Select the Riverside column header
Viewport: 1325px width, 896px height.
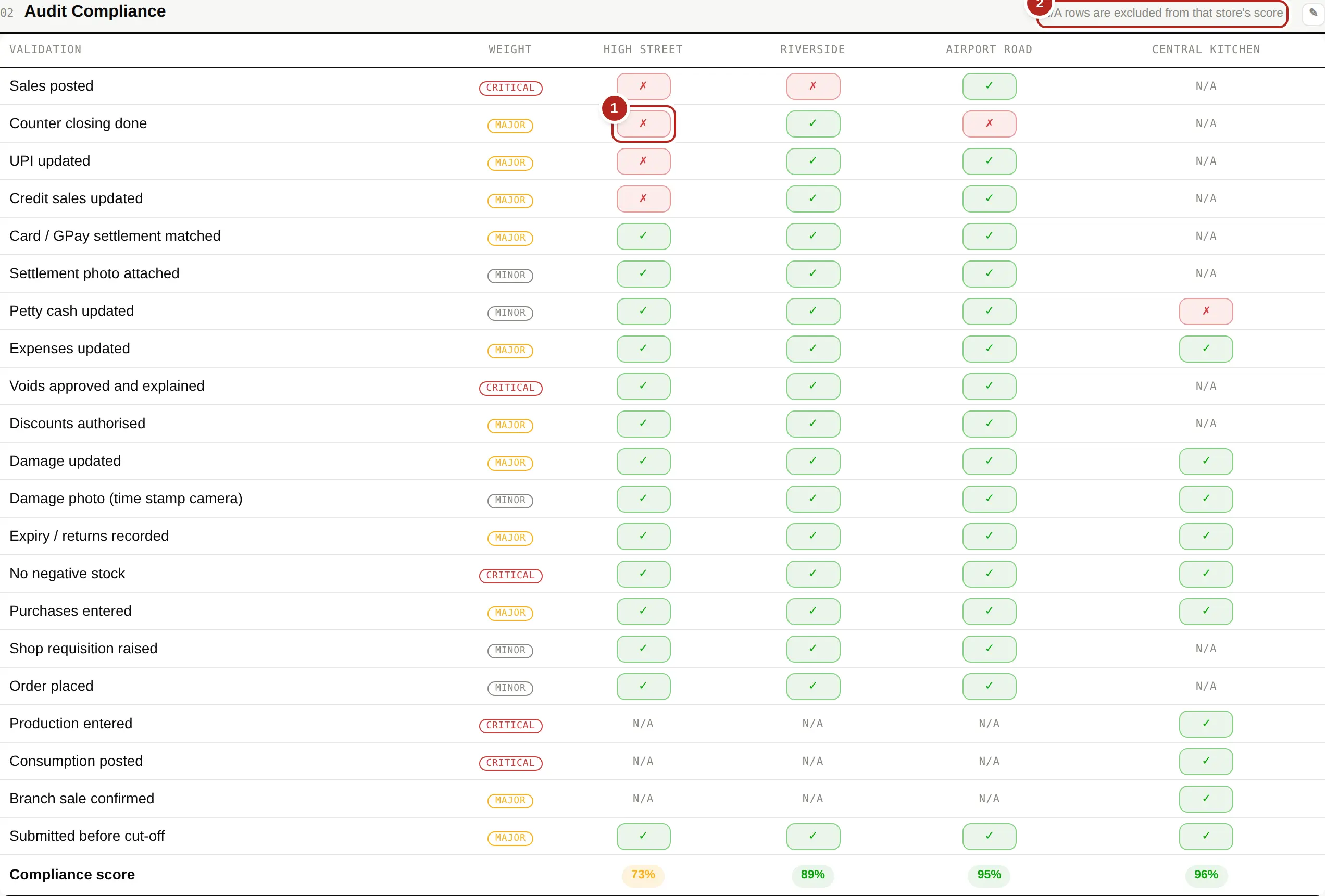click(x=813, y=49)
